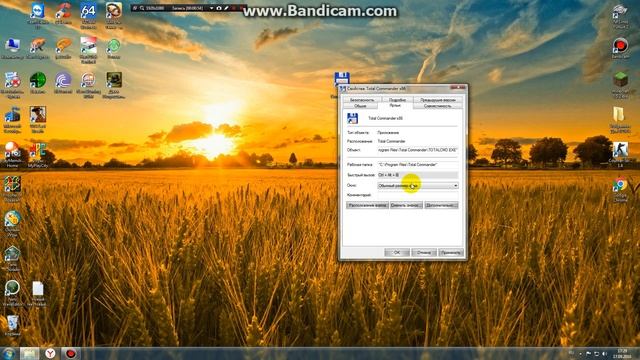
Task: Click the Сменить значок button
Action: [x=406, y=205]
